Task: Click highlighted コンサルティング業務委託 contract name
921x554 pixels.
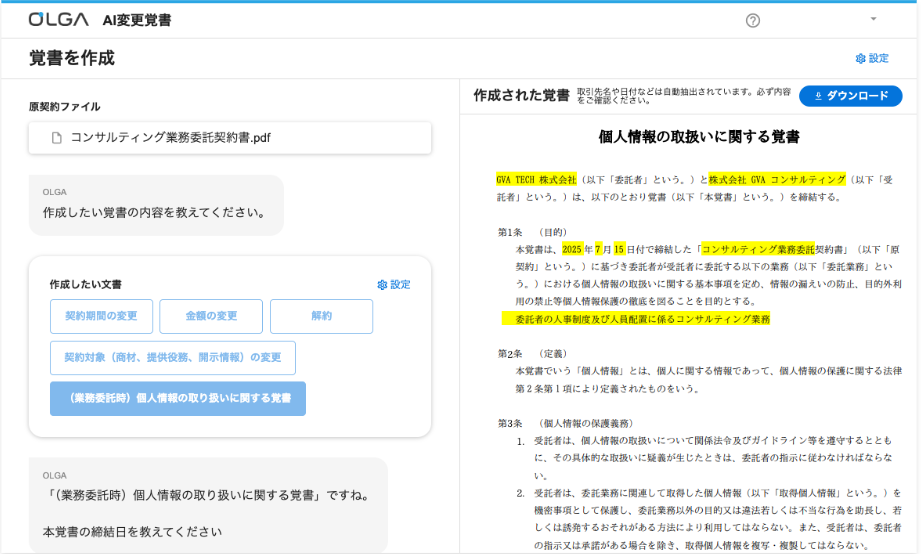Action: click(x=758, y=249)
